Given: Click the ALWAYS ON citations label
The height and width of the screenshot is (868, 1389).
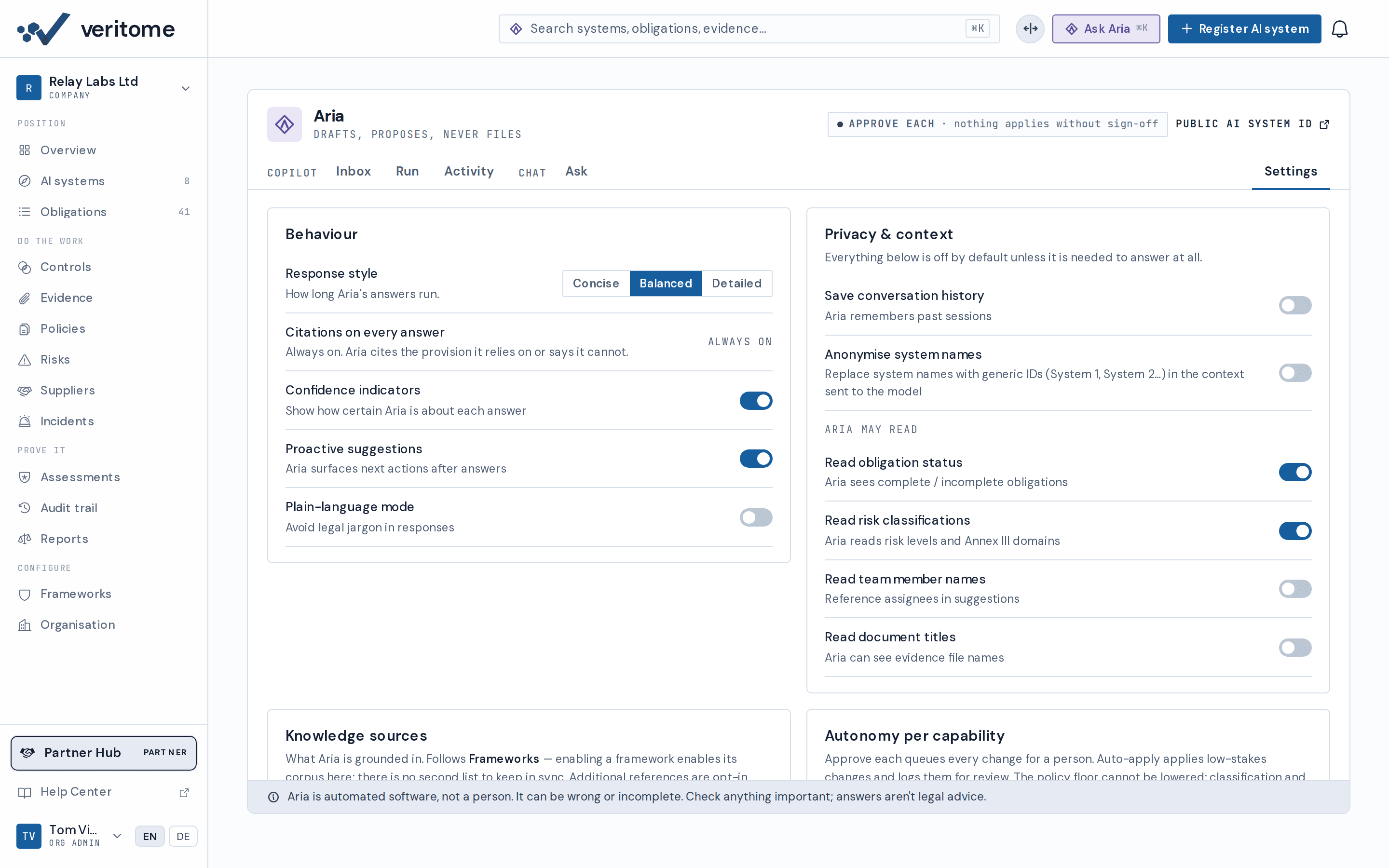Looking at the screenshot, I should pos(740,341).
